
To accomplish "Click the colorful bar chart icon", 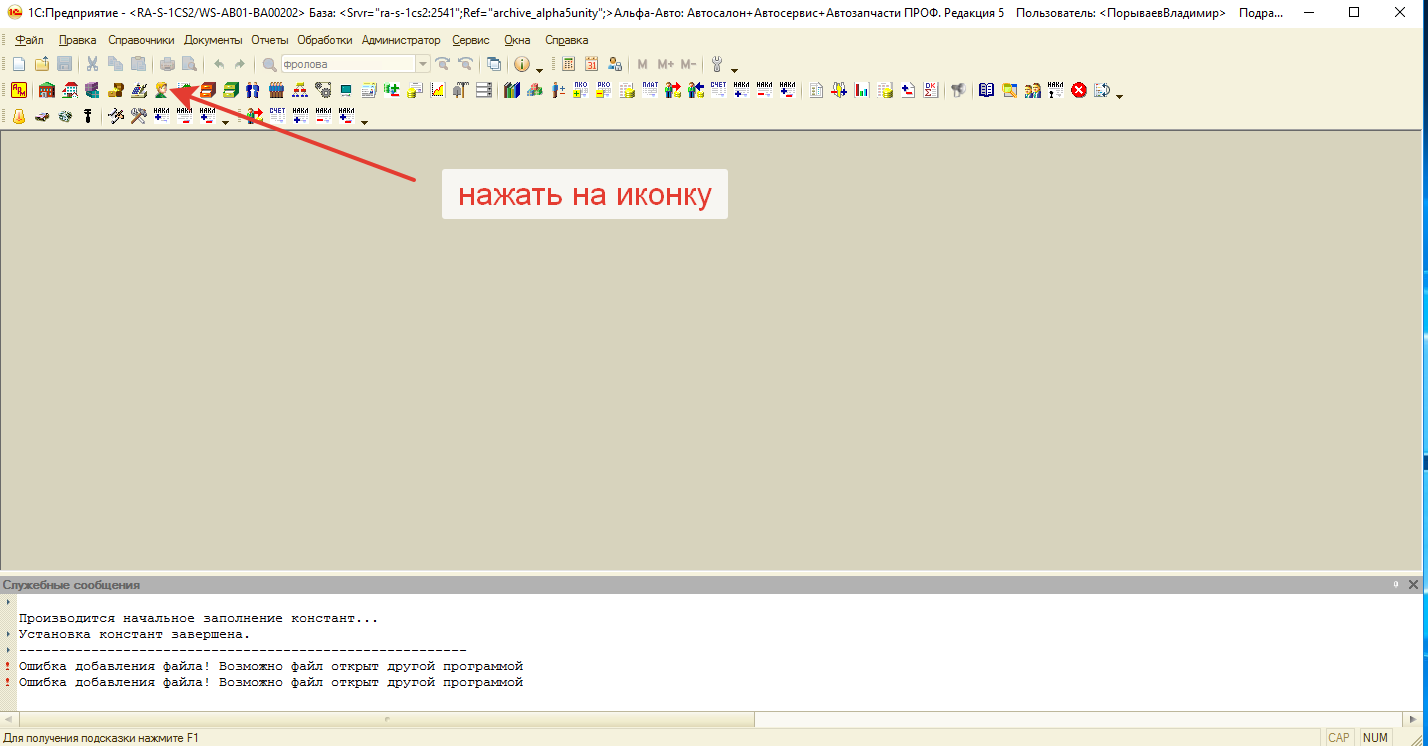I will click(862, 90).
